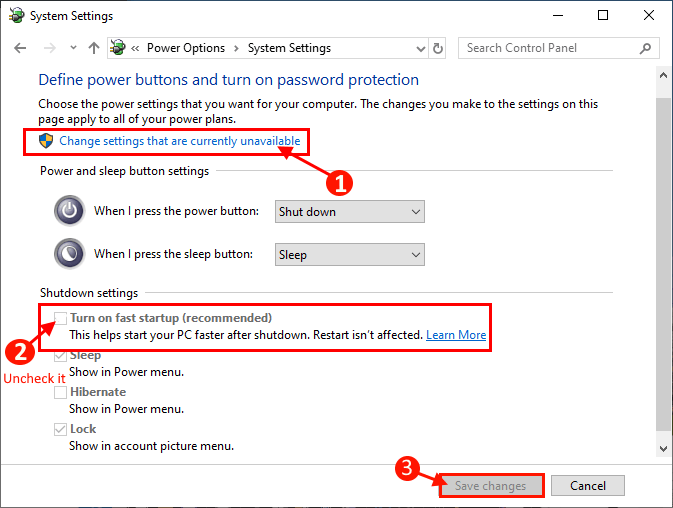Toggle Turn on fast startup checkbox
Image resolution: width=673 pixels, height=508 pixels.
click(61, 318)
